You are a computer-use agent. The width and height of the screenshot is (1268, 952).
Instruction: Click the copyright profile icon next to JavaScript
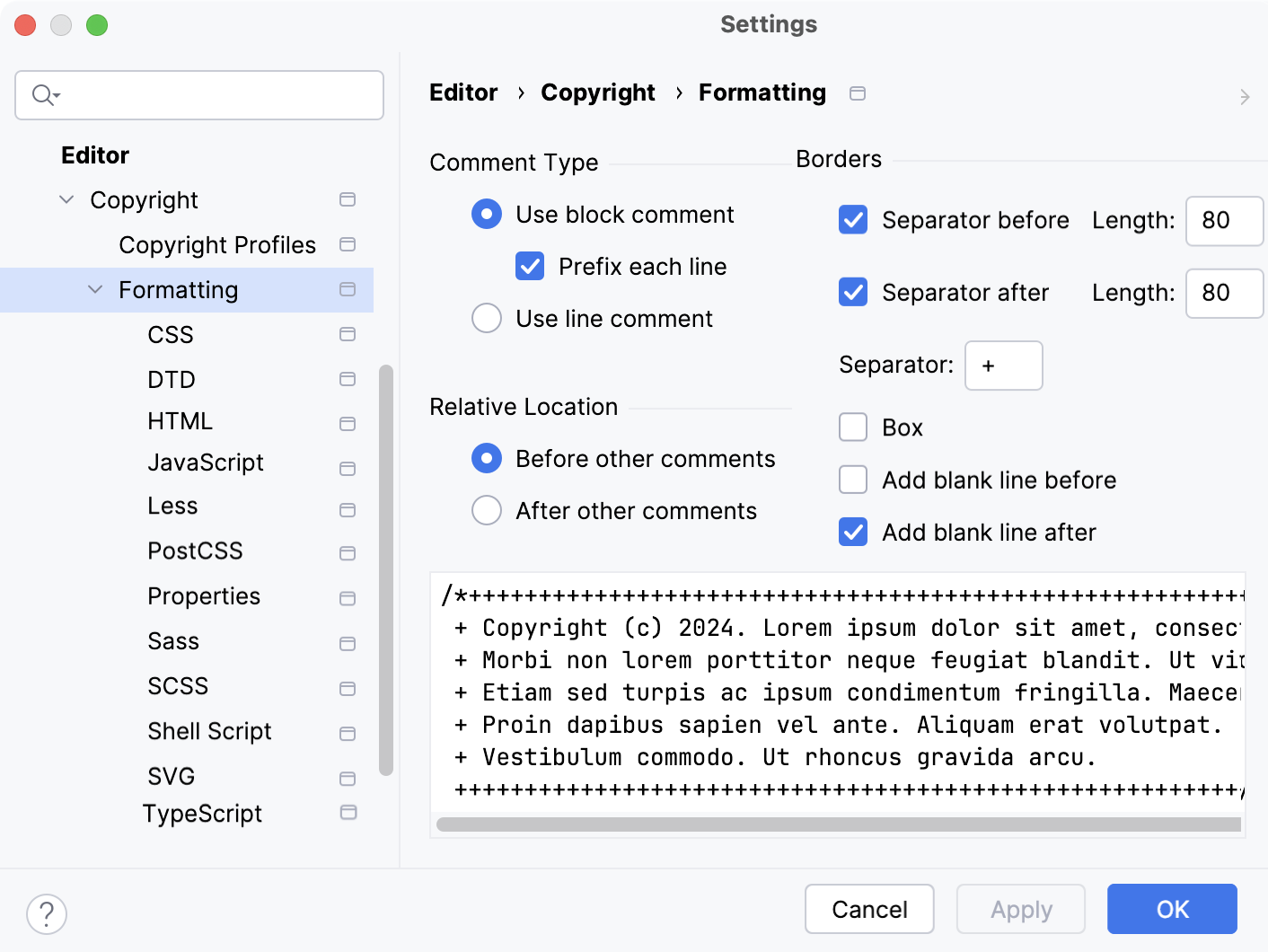coord(348,467)
